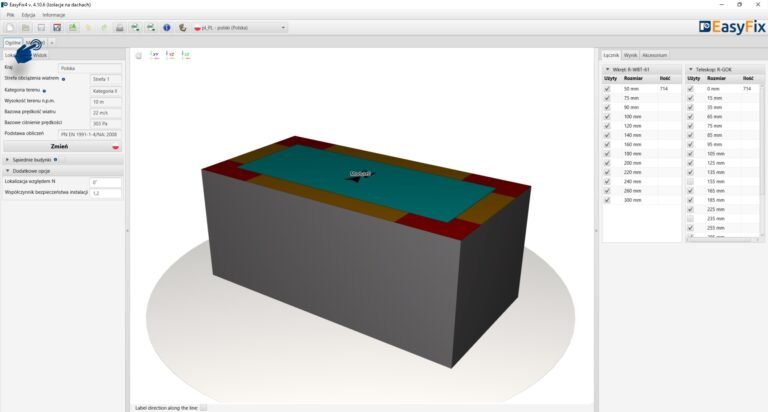Screen dimensions: 768x412
Task: Redo the action via green toolbar arrow
Action: 104,28
